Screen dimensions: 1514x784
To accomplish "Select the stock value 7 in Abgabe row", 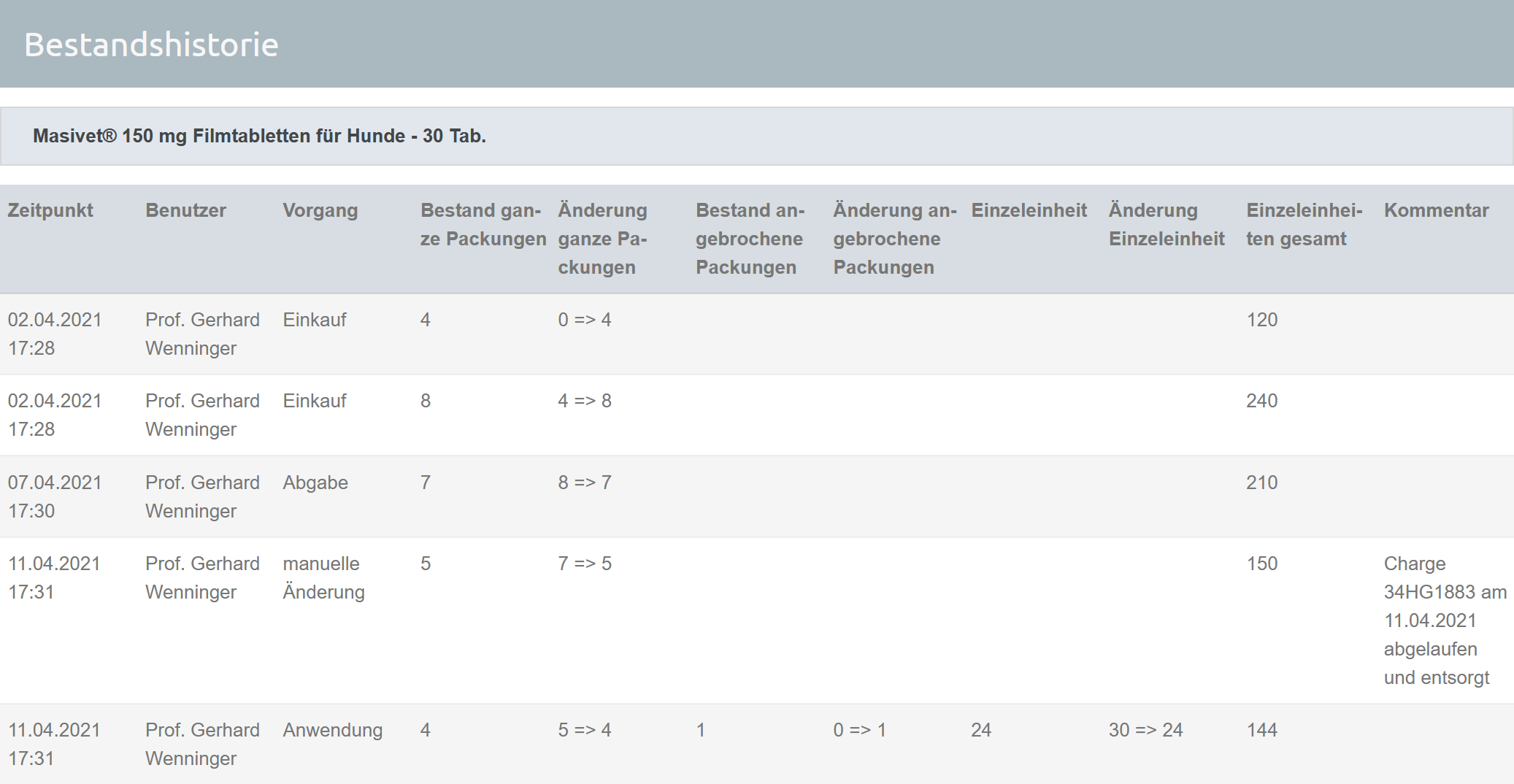I will [x=426, y=483].
